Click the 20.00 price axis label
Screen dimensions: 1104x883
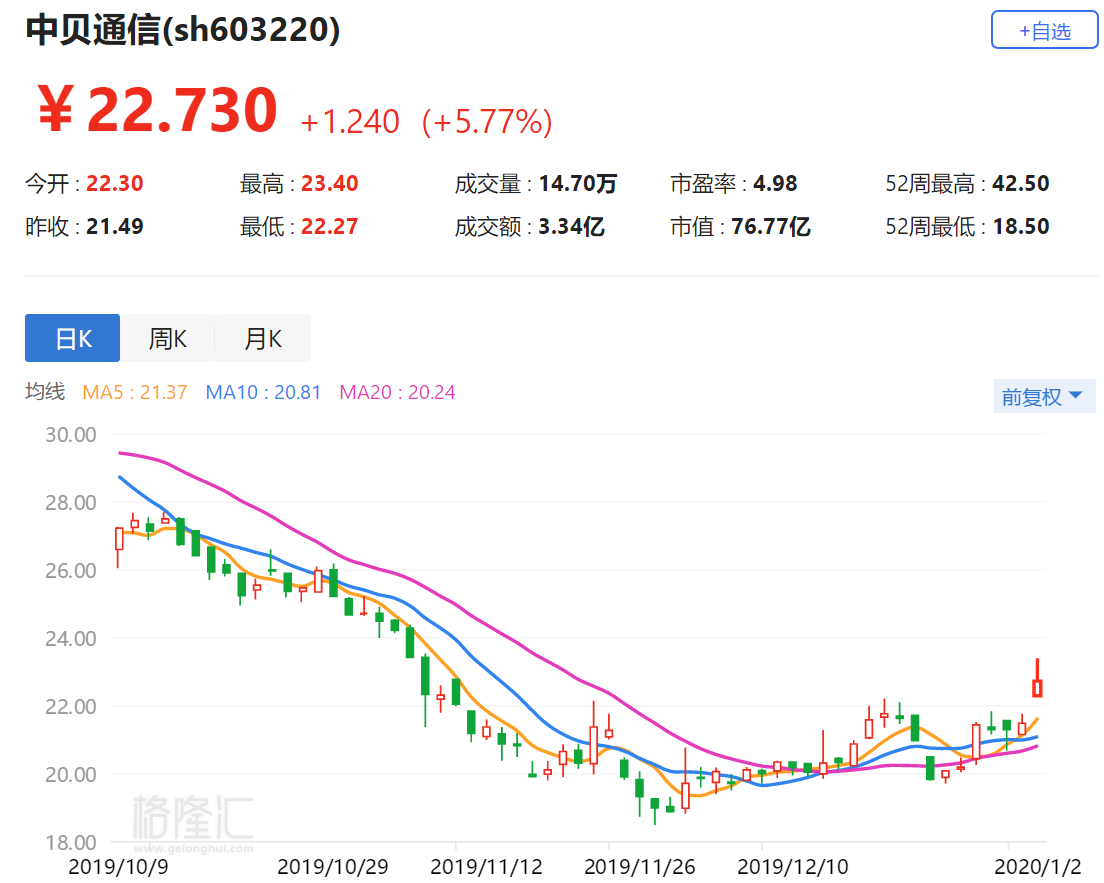tap(71, 775)
